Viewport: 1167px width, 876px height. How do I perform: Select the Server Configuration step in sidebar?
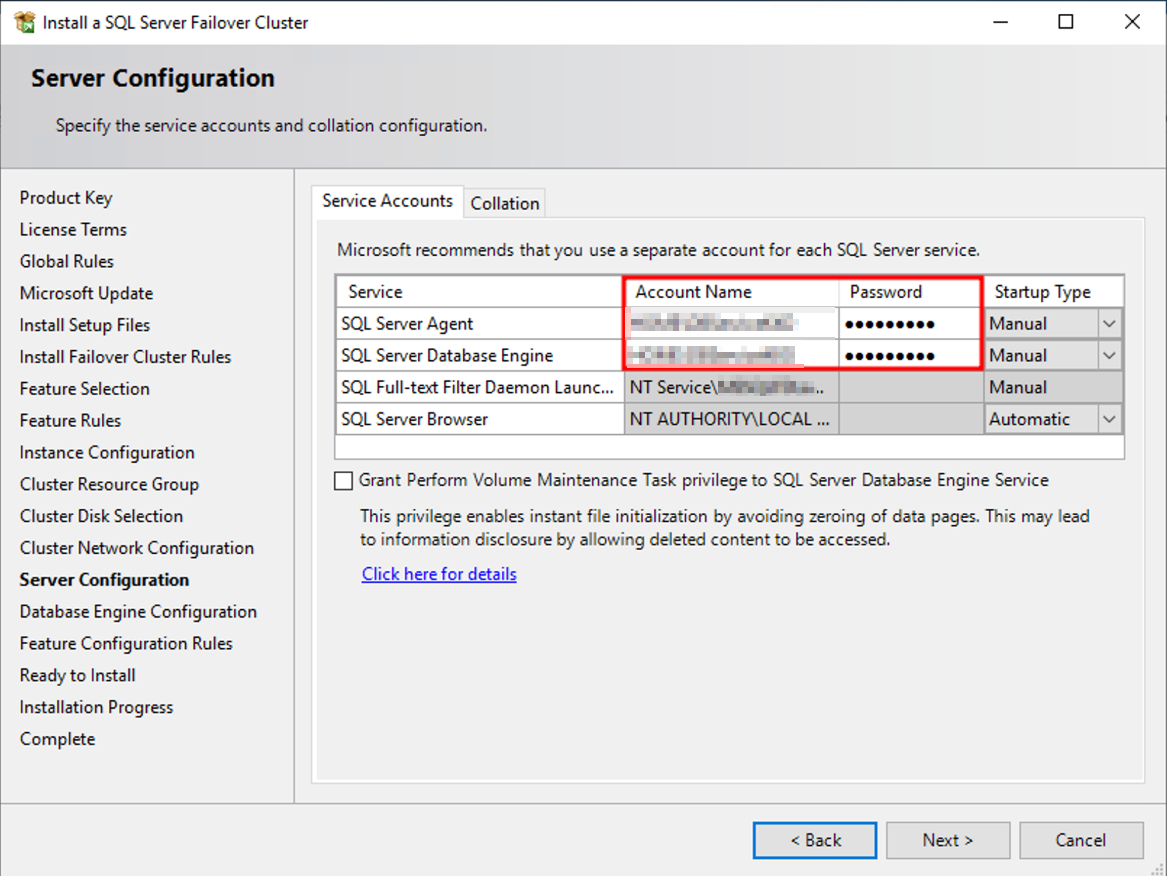coord(104,580)
